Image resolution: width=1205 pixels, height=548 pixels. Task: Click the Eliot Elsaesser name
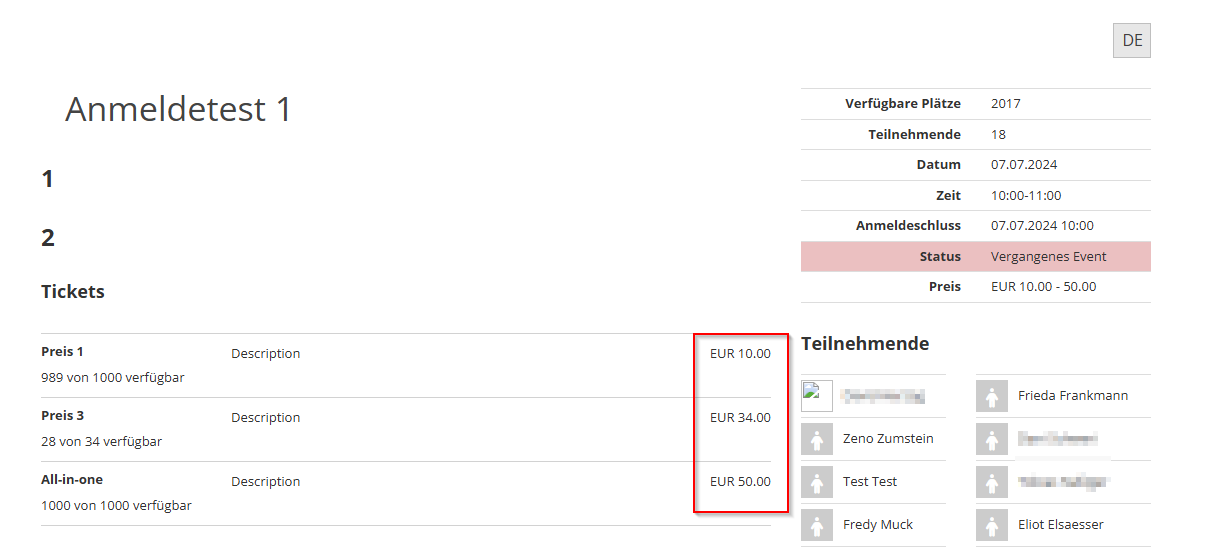point(1060,525)
